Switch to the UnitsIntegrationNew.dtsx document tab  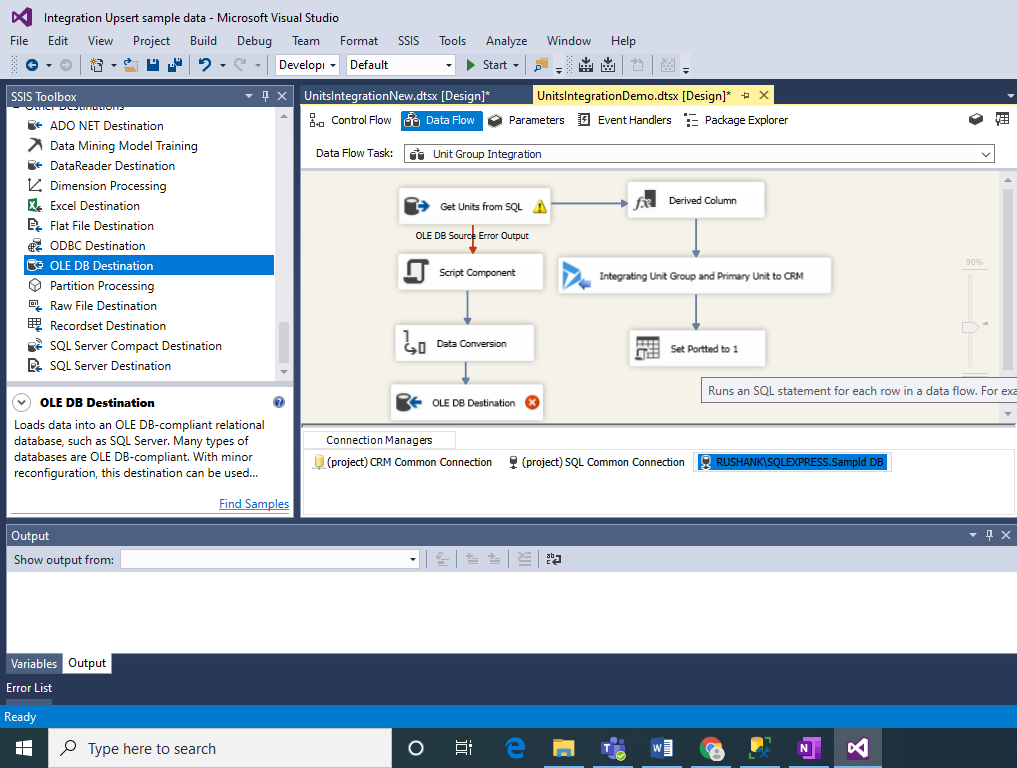click(x=397, y=96)
